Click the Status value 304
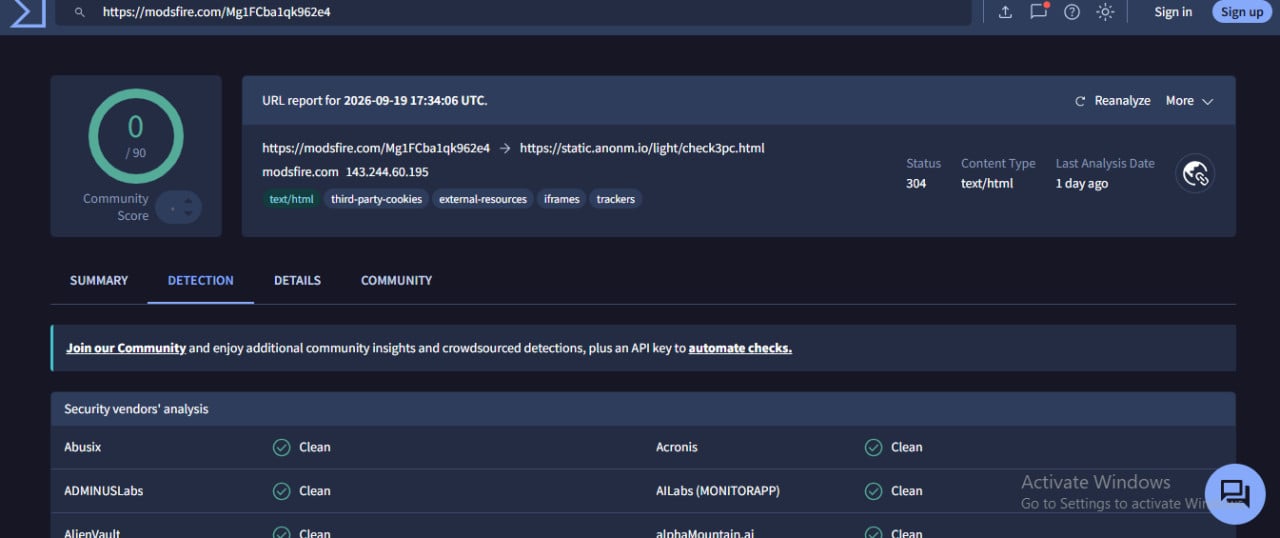Viewport: 1280px width, 538px height. coord(916,184)
